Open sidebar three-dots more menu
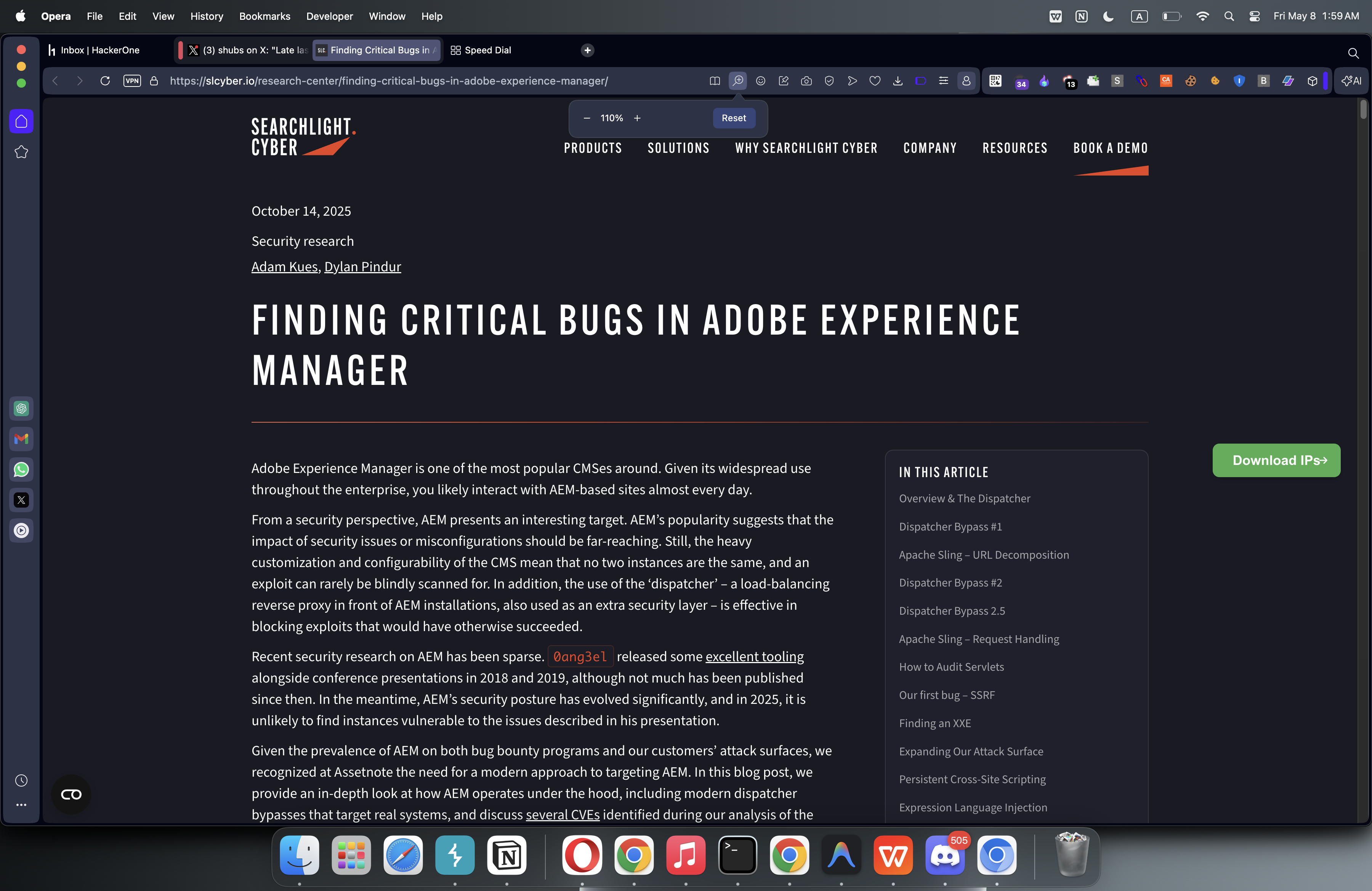 tap(21, 804)
